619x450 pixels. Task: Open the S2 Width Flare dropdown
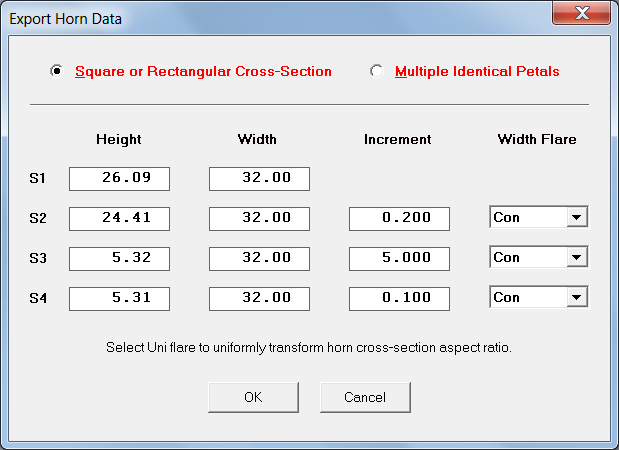pyautogui.click(x=577, y=217)
